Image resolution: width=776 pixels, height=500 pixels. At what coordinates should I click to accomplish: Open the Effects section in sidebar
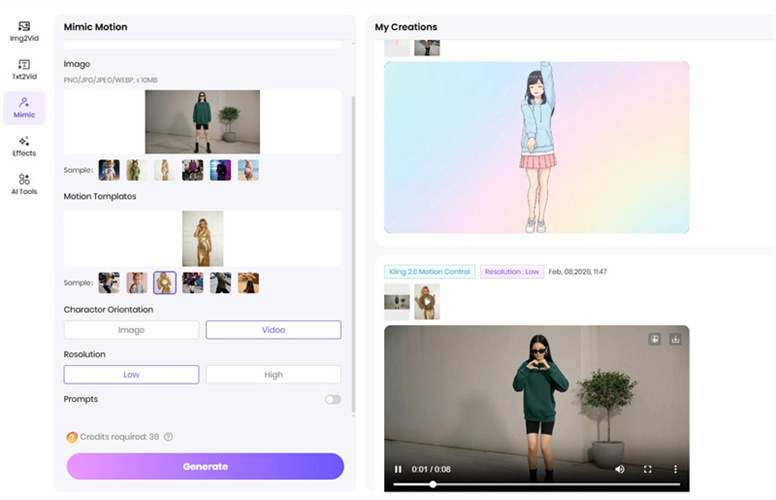click(x=24, y=147)
